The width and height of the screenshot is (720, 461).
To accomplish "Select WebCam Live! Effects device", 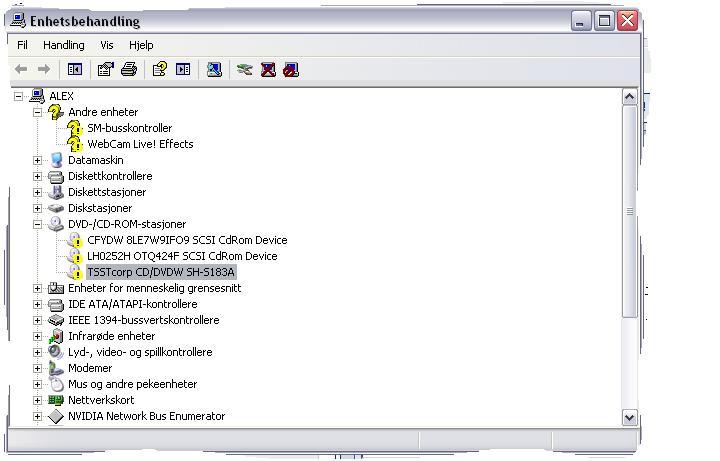I will [140, 144].
